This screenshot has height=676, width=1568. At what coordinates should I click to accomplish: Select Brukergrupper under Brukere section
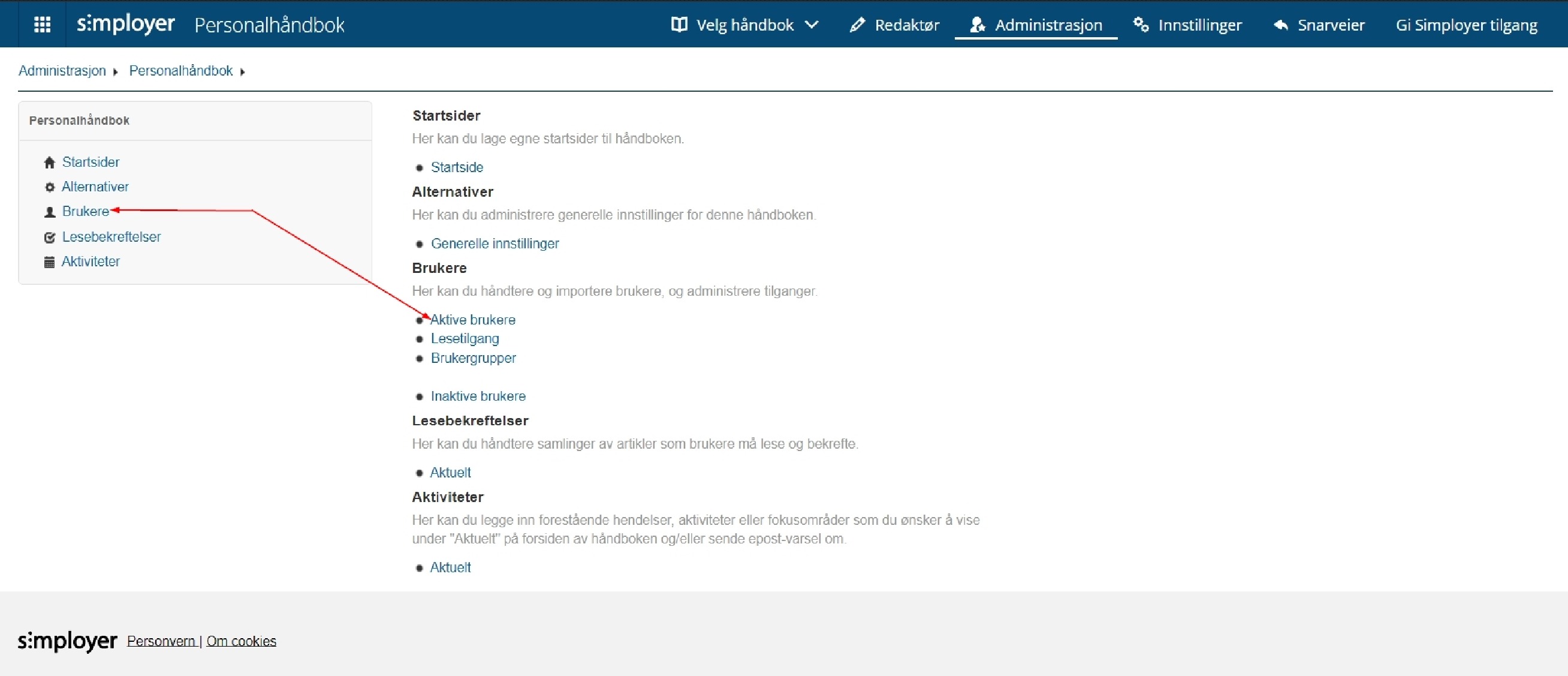(473, 358)
